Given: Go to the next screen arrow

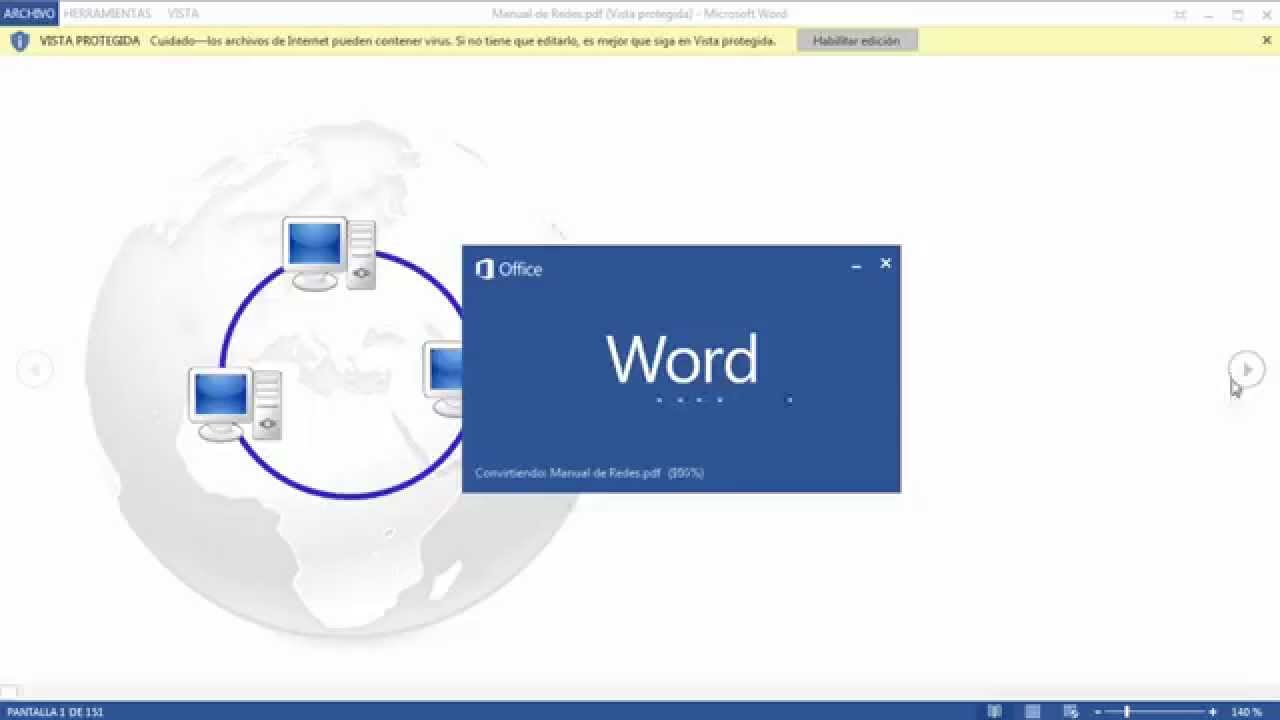Looking at the screenshot, I should click(1247, 369).
